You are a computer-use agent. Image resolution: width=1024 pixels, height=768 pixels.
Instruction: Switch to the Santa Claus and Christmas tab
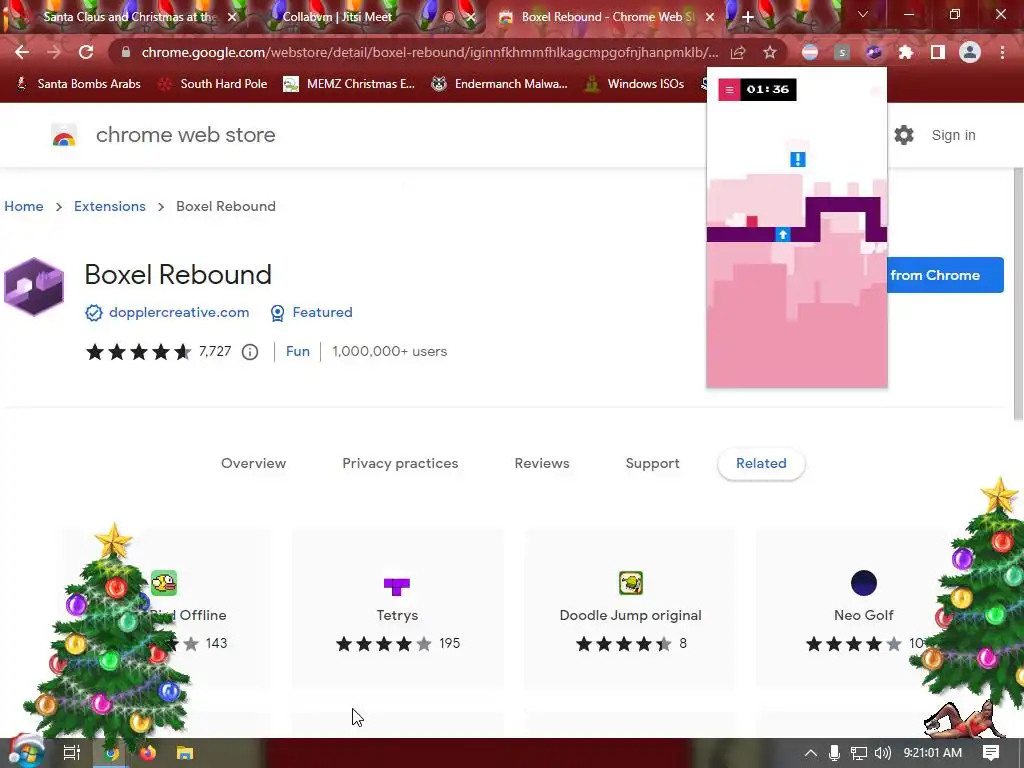[129, 17]
